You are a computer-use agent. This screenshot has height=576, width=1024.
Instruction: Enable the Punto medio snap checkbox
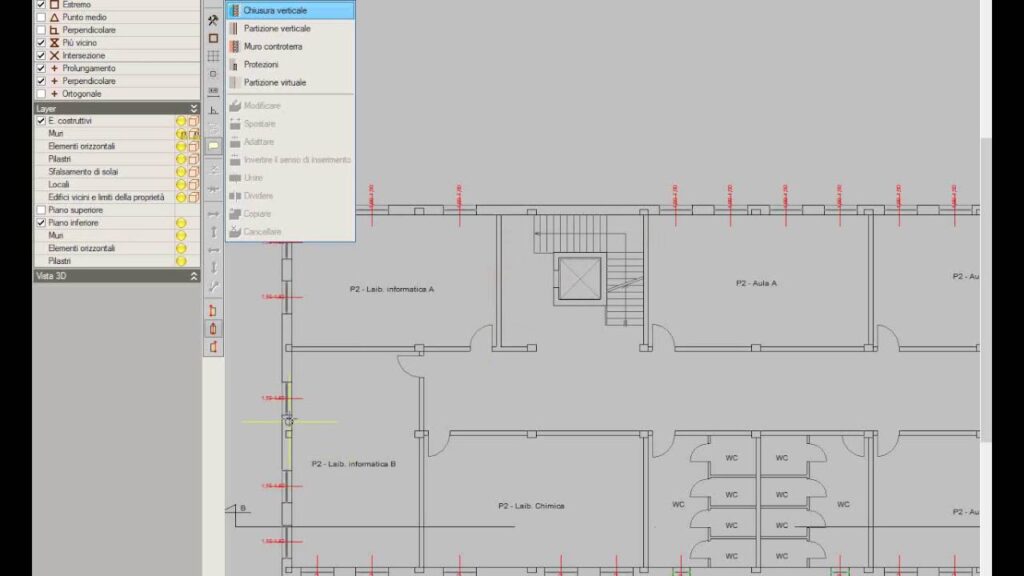[x=41, y=18]
